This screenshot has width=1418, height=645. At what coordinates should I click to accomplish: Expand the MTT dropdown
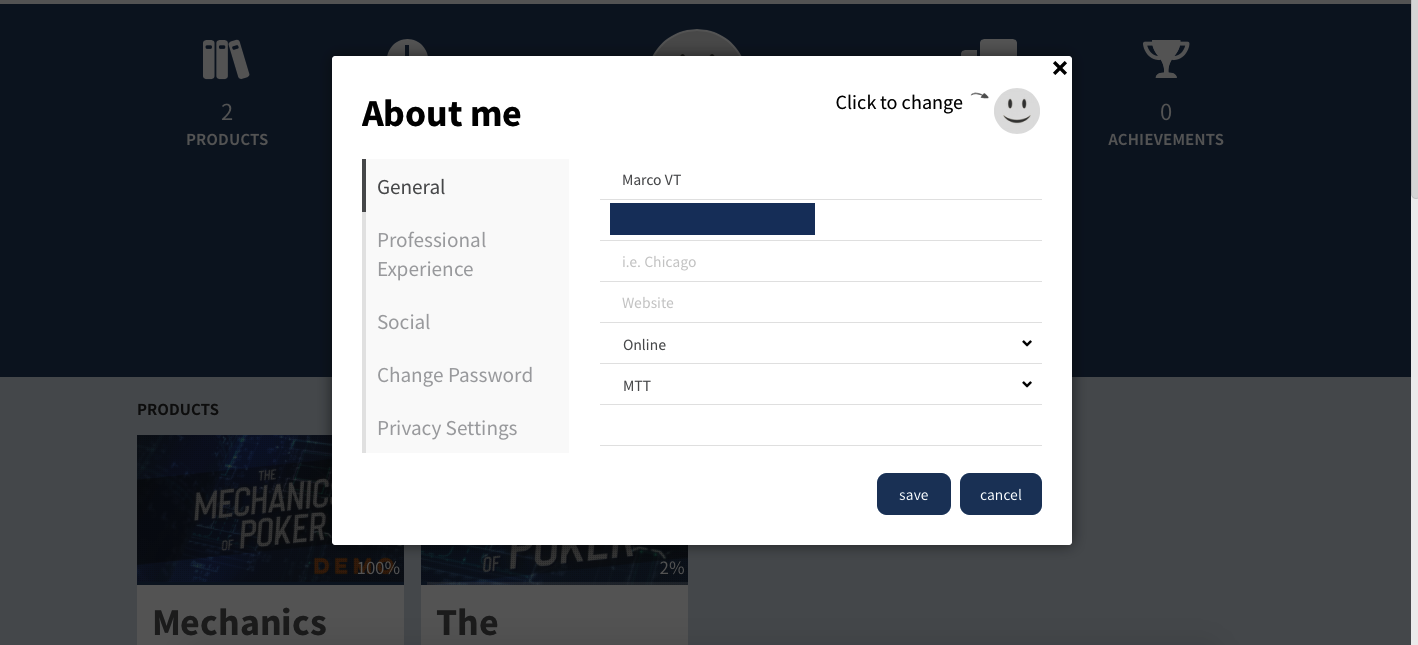click(821, 385)
